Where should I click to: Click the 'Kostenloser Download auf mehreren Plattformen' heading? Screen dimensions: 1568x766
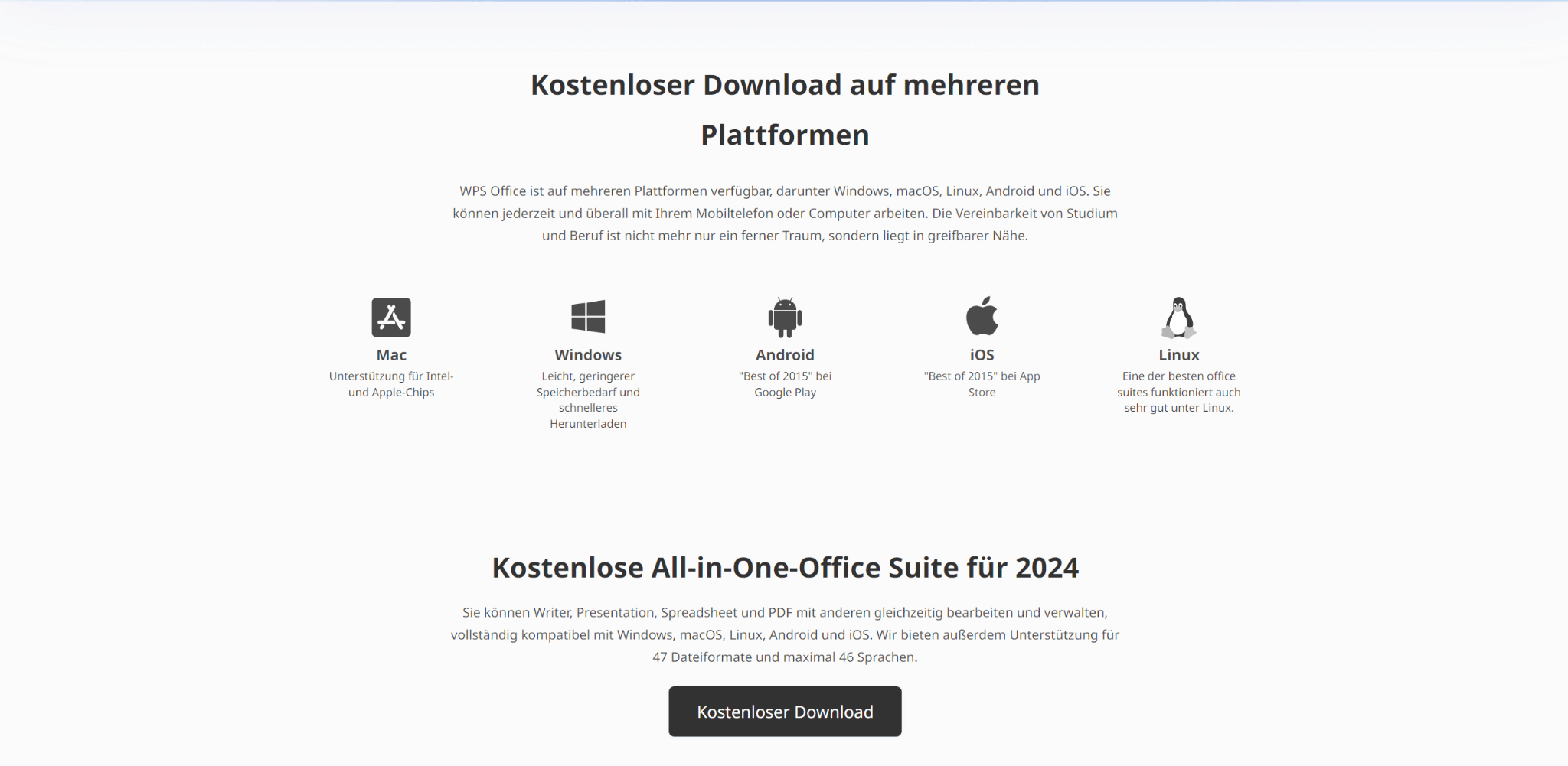(x=785, y=109)
